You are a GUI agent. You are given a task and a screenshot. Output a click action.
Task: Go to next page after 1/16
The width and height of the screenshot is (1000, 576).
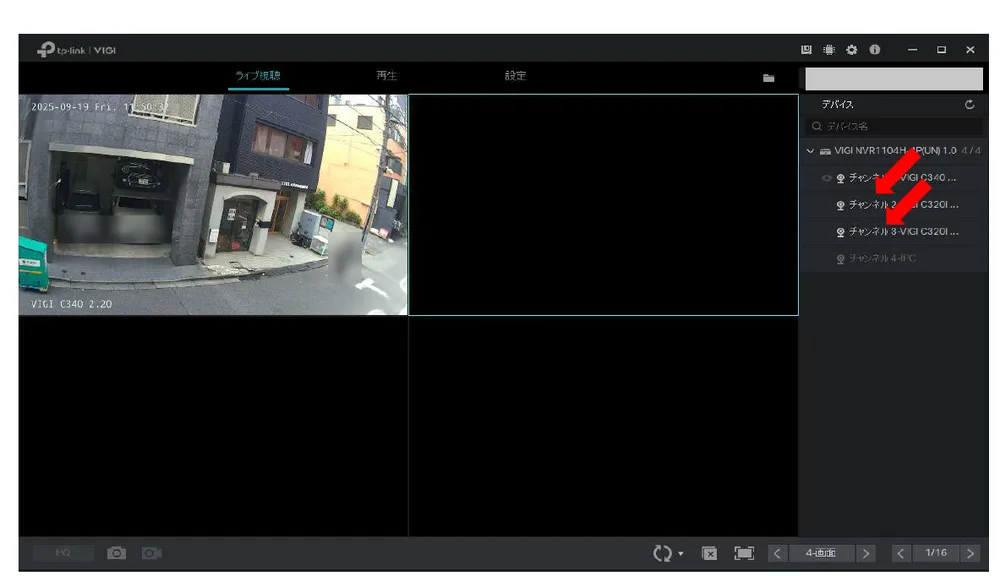click(970, 553)
